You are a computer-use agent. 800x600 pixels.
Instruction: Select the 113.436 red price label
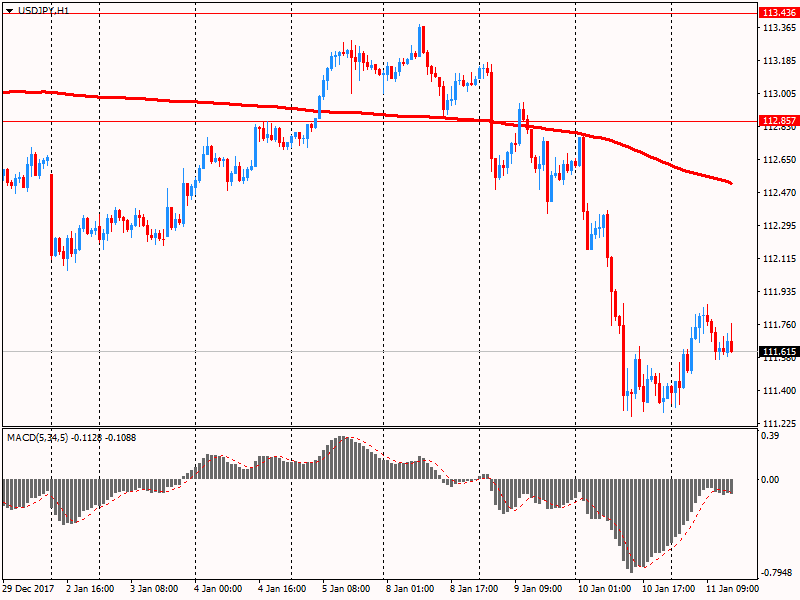pyautogui.click(x=779, y=13)
